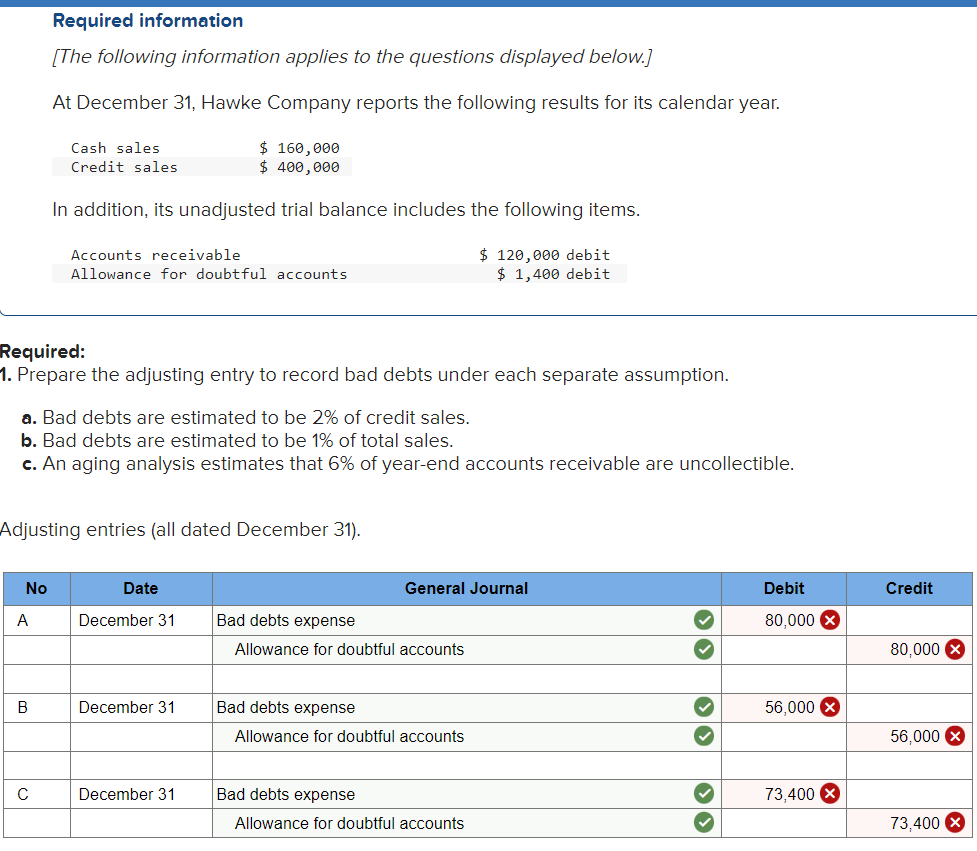The width and height of the screenshot is (977, 851).
Task: Click the General Journal column header
Action: tap(467, 589)
